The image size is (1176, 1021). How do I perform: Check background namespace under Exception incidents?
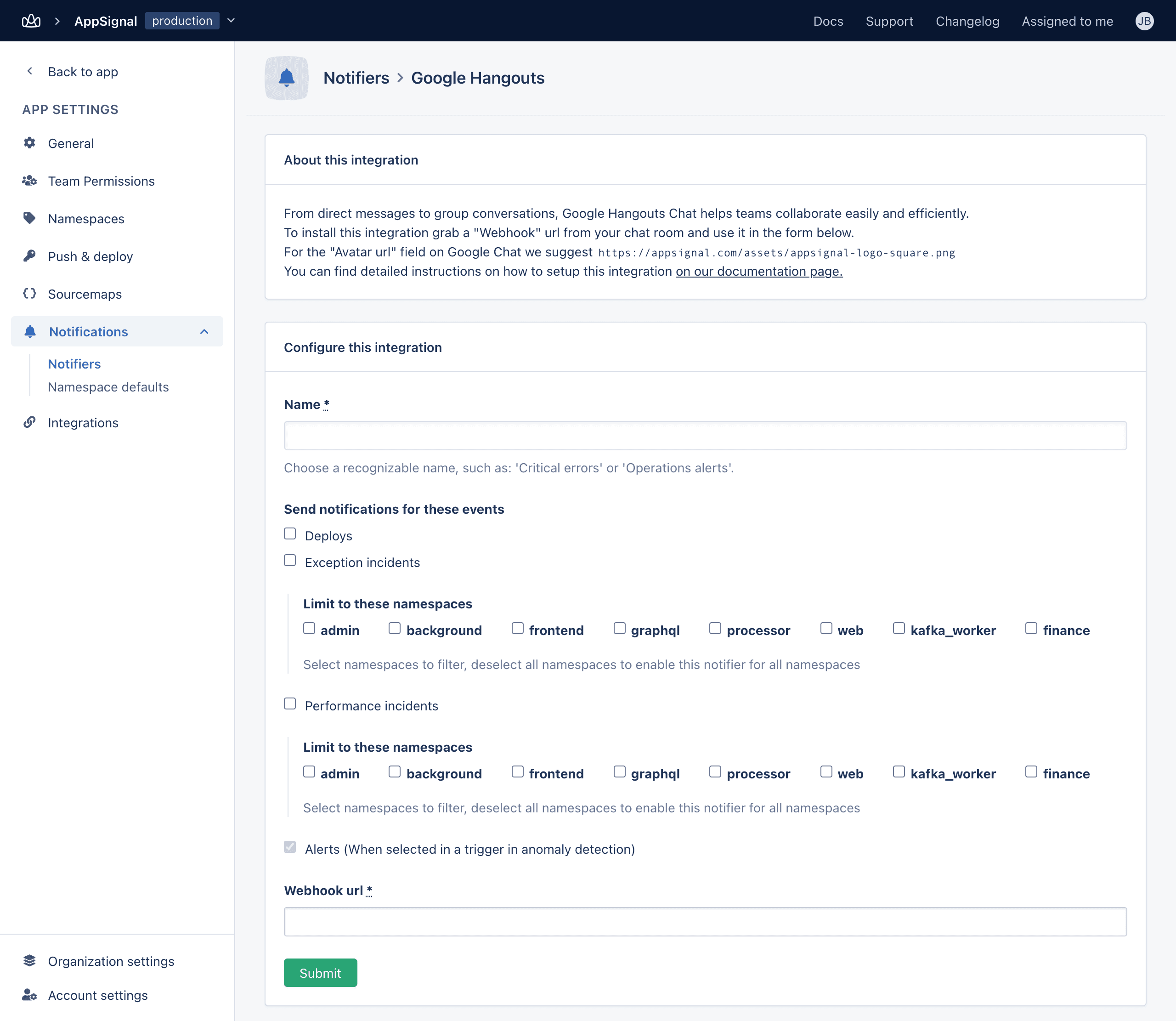pos(395,629)
